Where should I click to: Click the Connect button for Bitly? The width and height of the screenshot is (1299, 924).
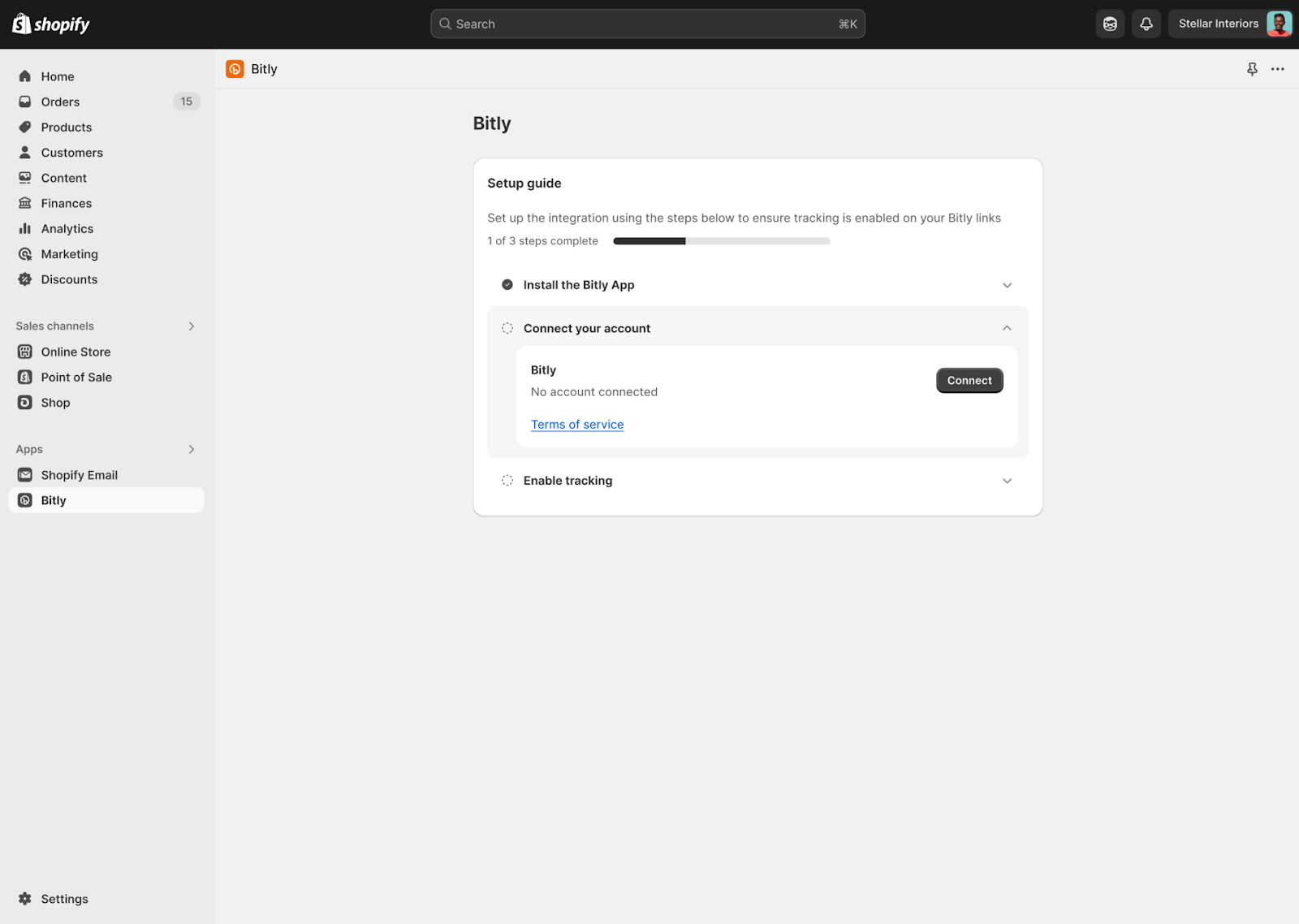pyautogui.click(x=969, y=380)
